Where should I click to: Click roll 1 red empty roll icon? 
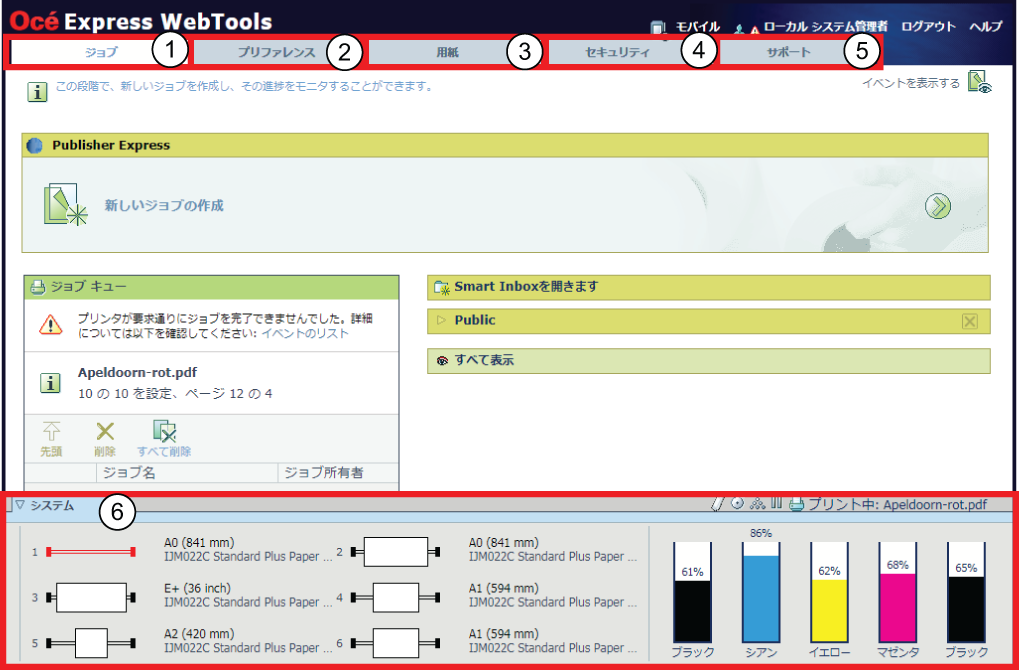click(91, 552)
